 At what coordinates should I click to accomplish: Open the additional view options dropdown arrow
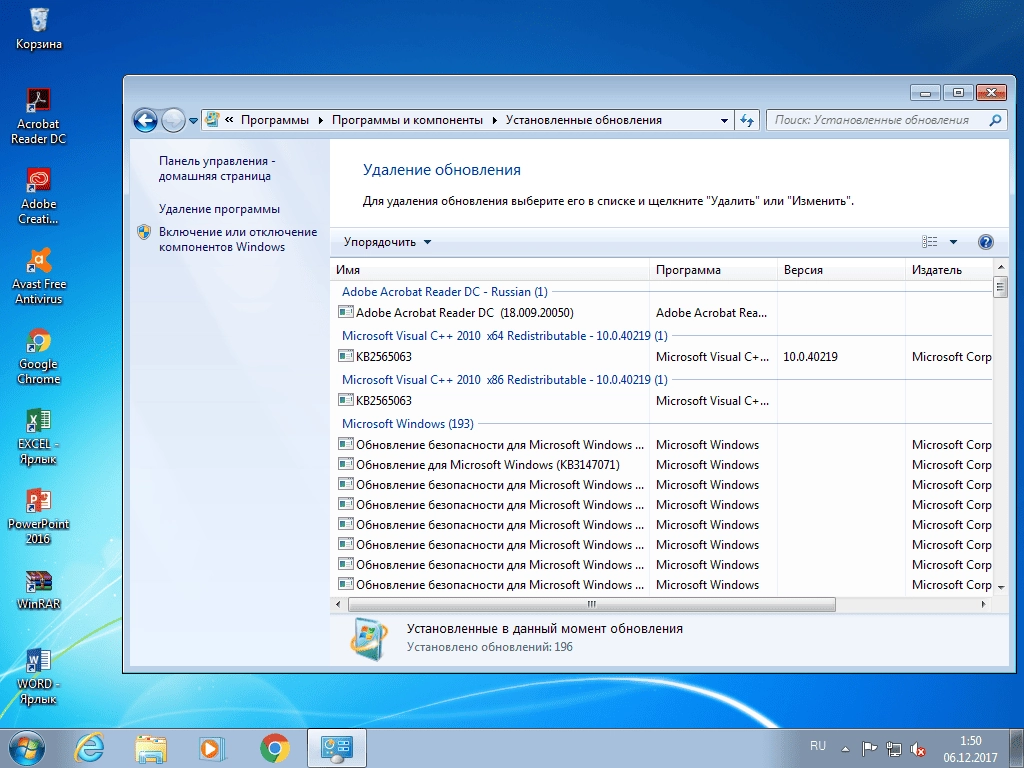pyautogui.click(x=953, y=242)
